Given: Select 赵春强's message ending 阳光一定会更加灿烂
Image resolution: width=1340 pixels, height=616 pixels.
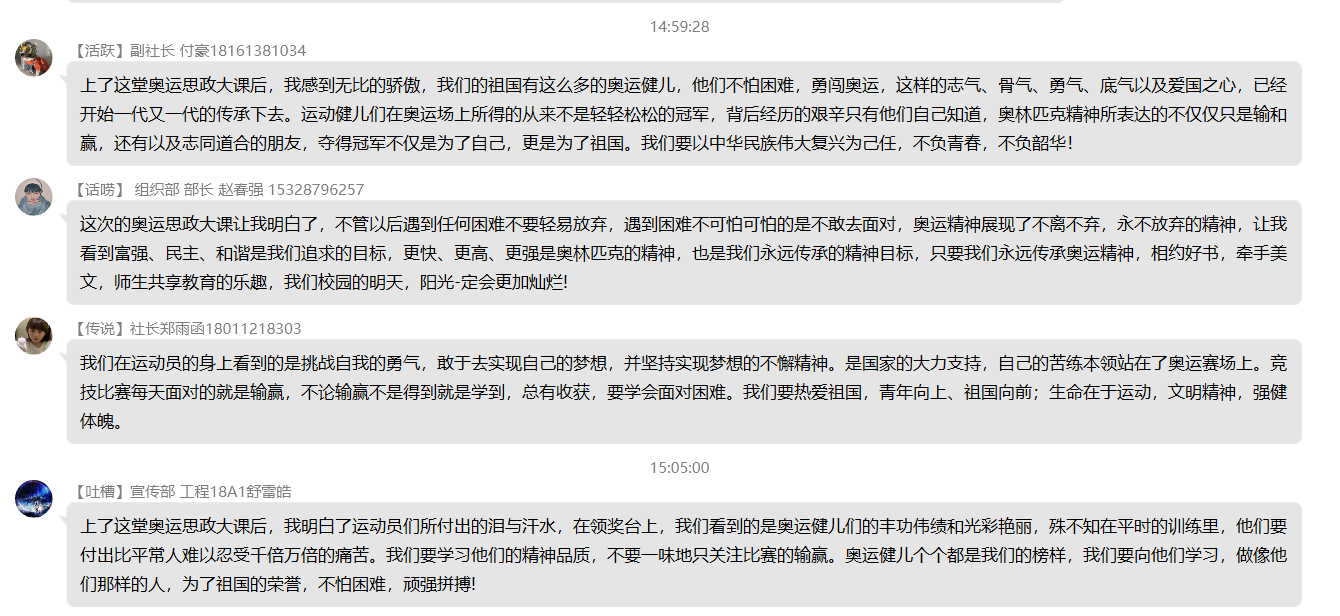Looking at the screenshot, I should pos(684,253).
